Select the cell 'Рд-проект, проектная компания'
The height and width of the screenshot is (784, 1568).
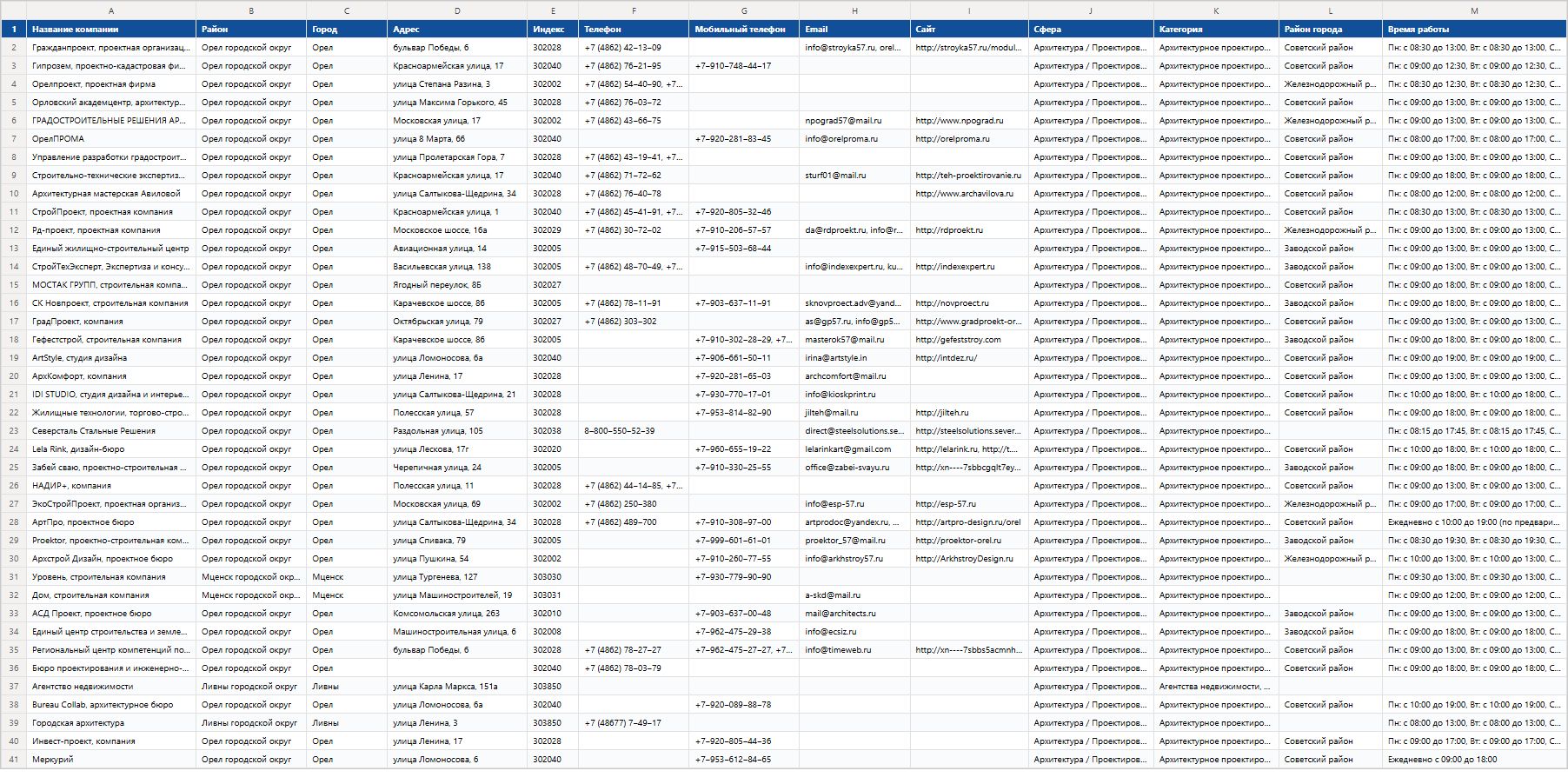[x=111, y=230]
